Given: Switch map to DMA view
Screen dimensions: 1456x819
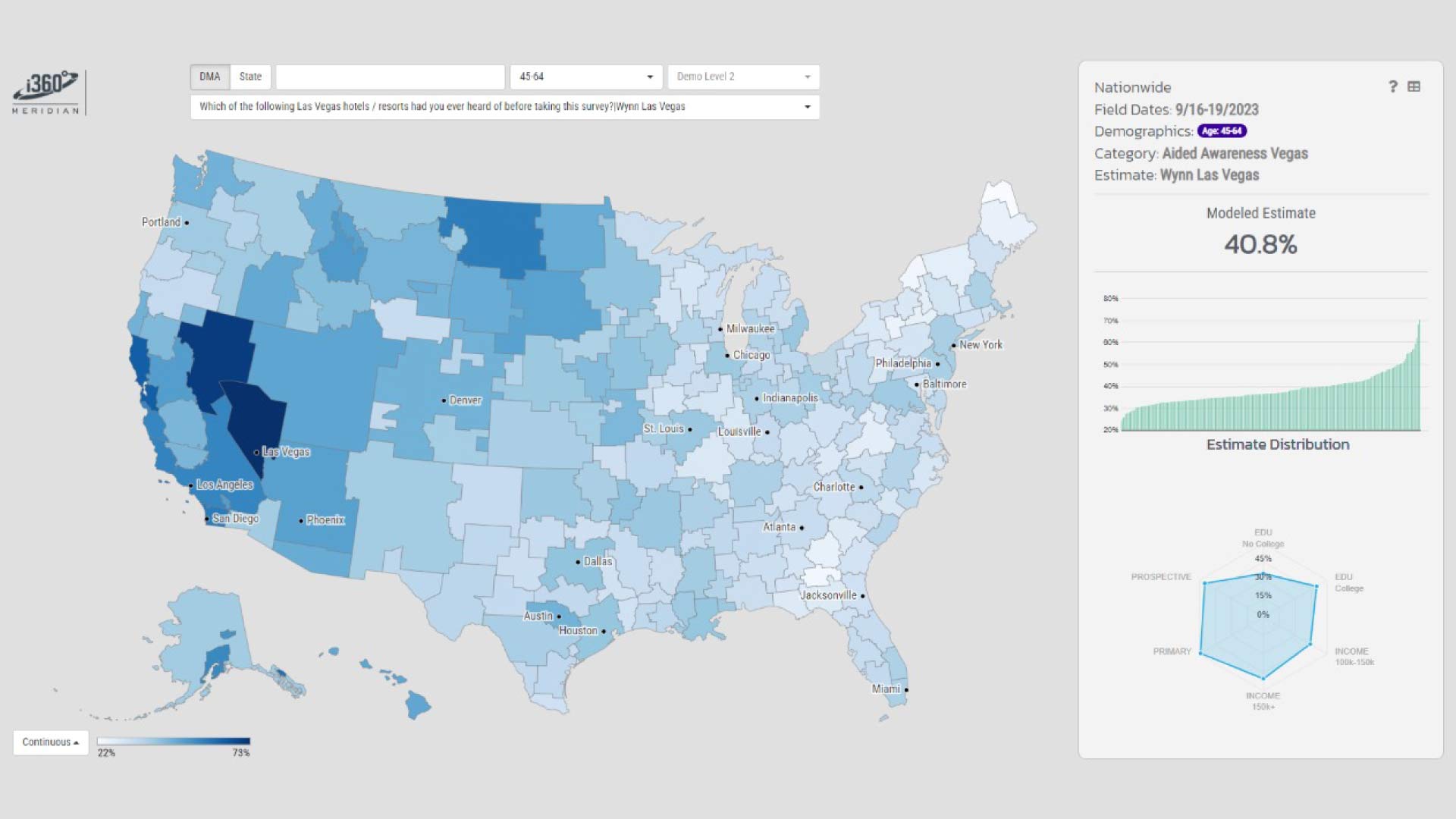Looking at the screenshot, I should tap(210, 77).
